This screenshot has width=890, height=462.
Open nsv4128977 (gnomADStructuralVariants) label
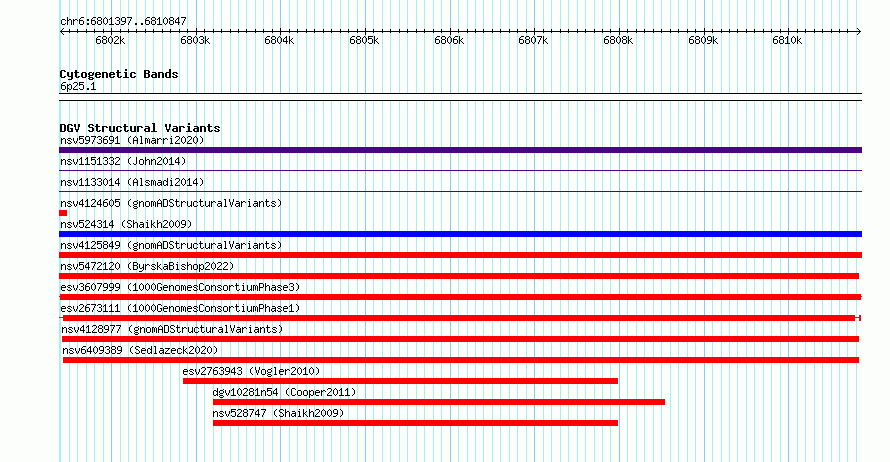(172, 329)
